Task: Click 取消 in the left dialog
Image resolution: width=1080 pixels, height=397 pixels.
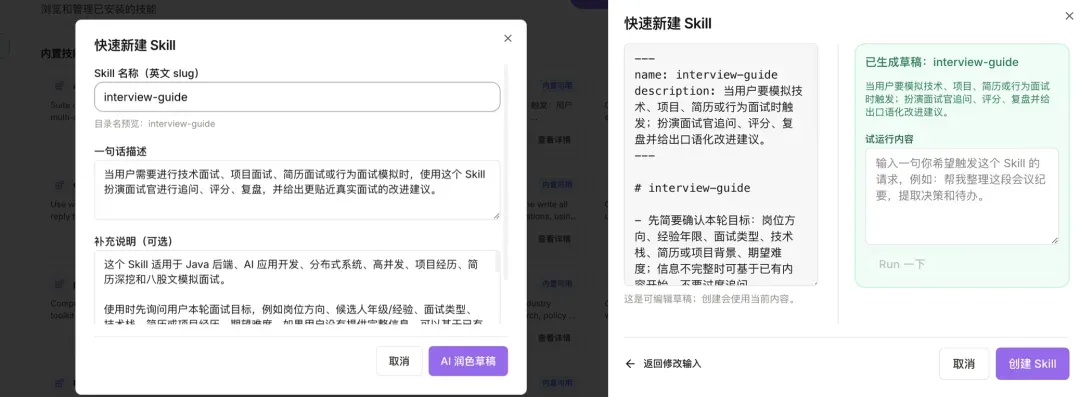Action: coord(399,361)
